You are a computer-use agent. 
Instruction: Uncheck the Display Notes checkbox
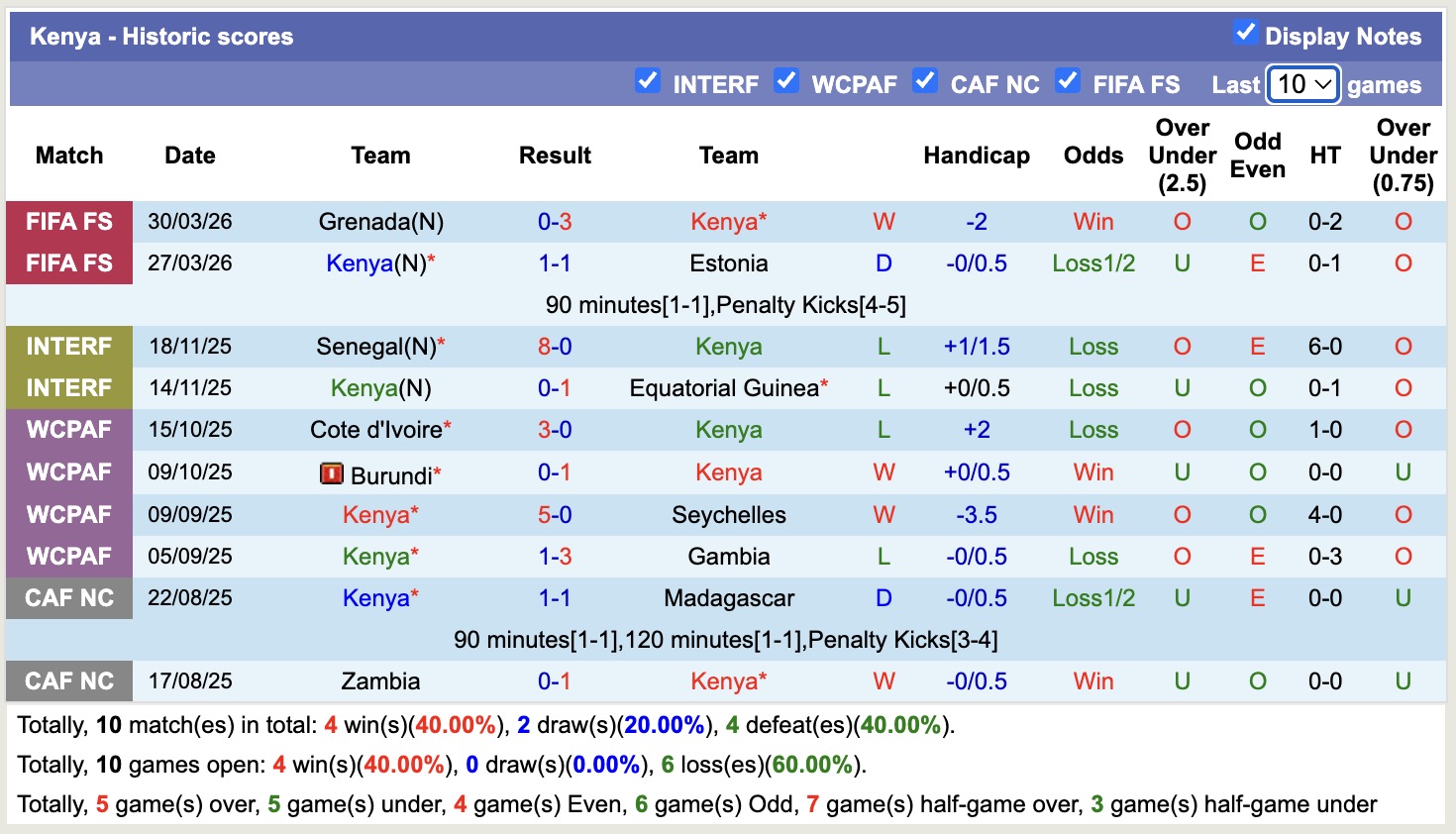point(1246,33)
